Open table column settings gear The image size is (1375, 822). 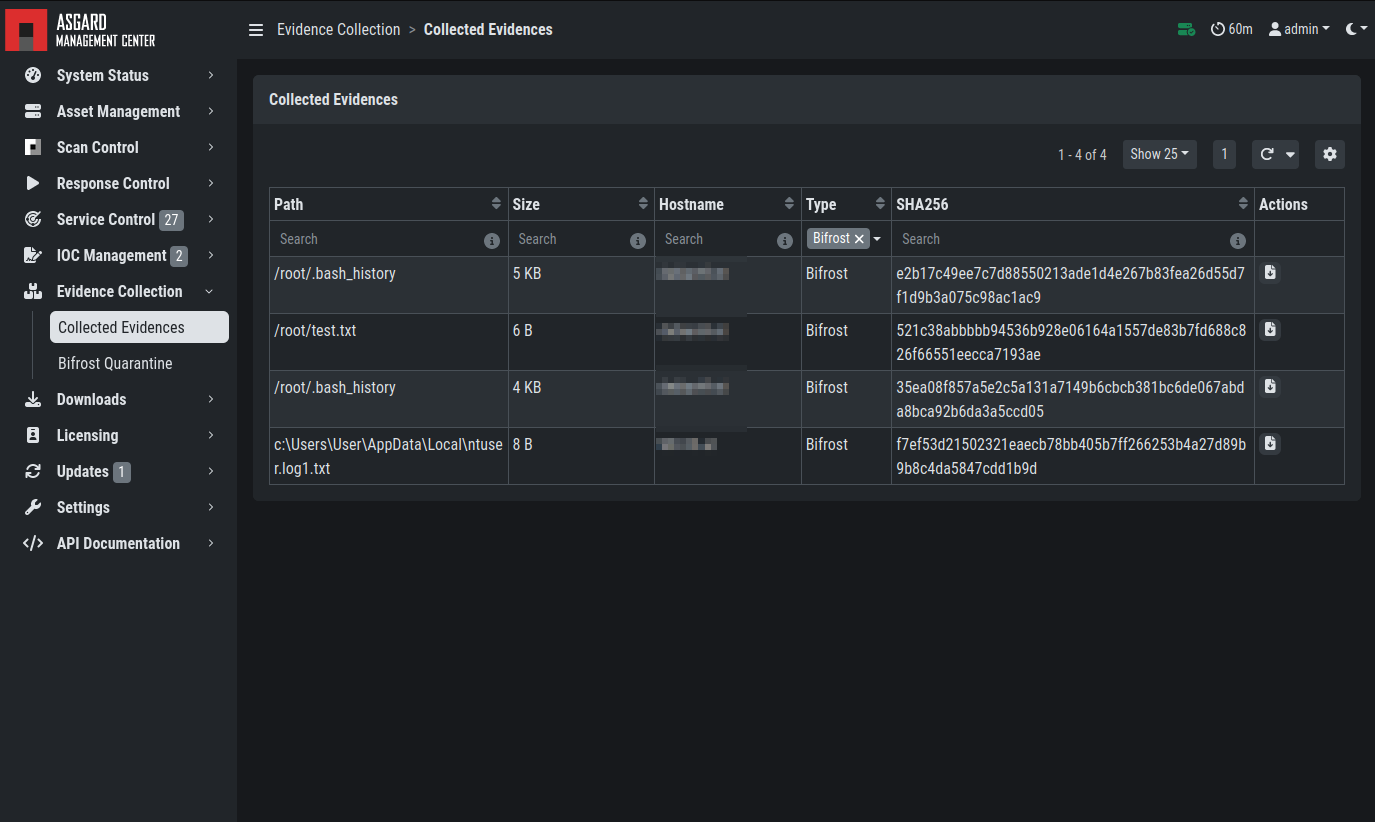click(x=1329, y=154)
